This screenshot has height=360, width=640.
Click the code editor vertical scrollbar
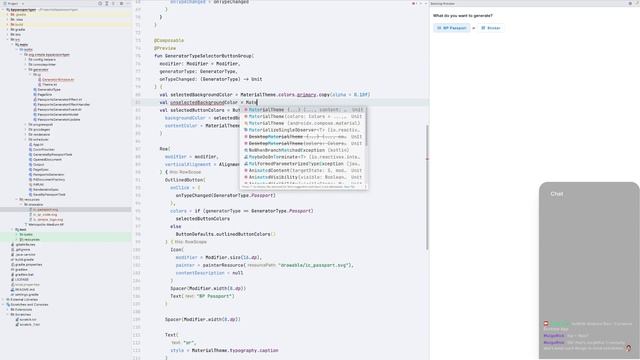427,187
